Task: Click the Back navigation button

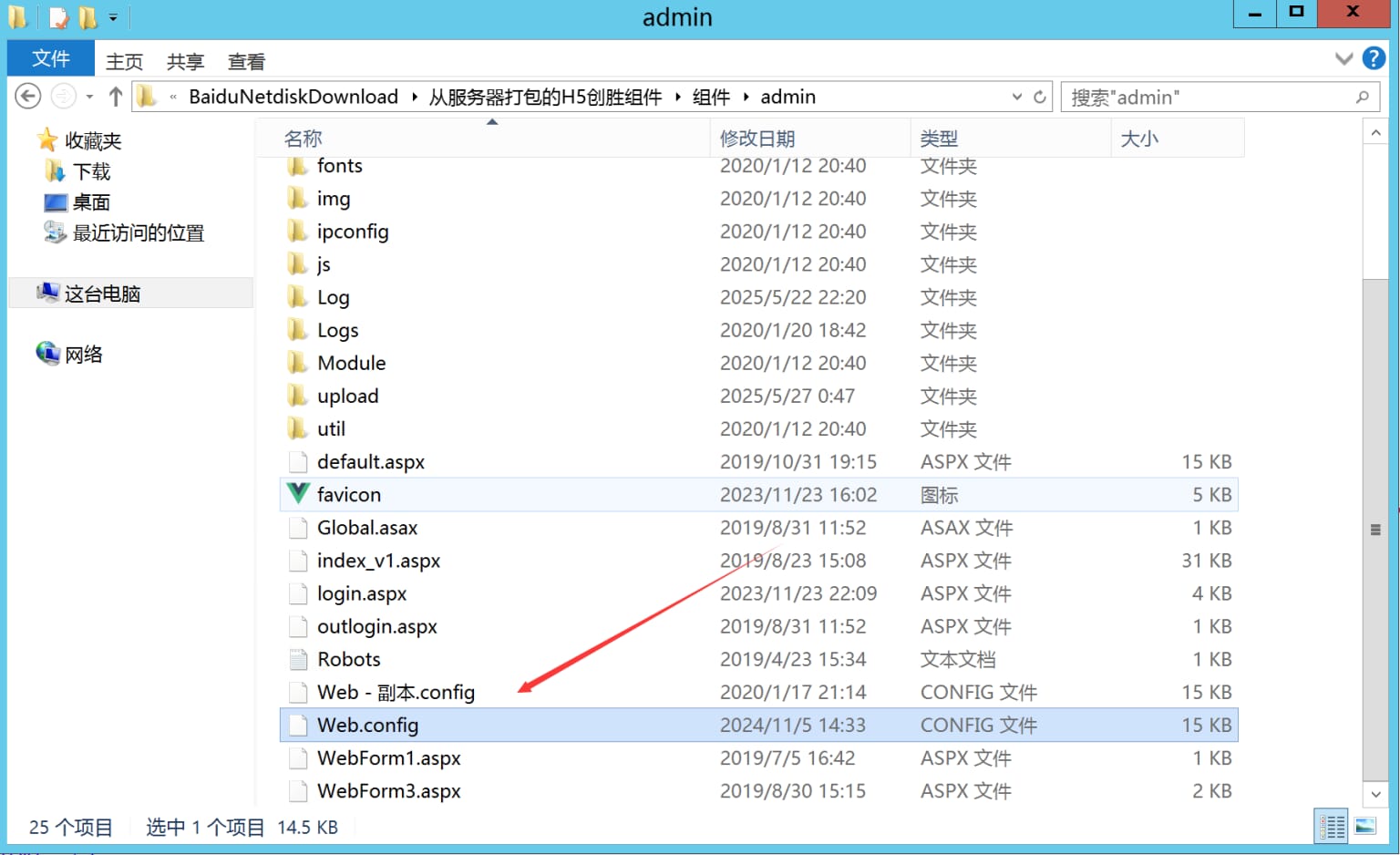Action: pyautogui.click(x=27, y=96)
